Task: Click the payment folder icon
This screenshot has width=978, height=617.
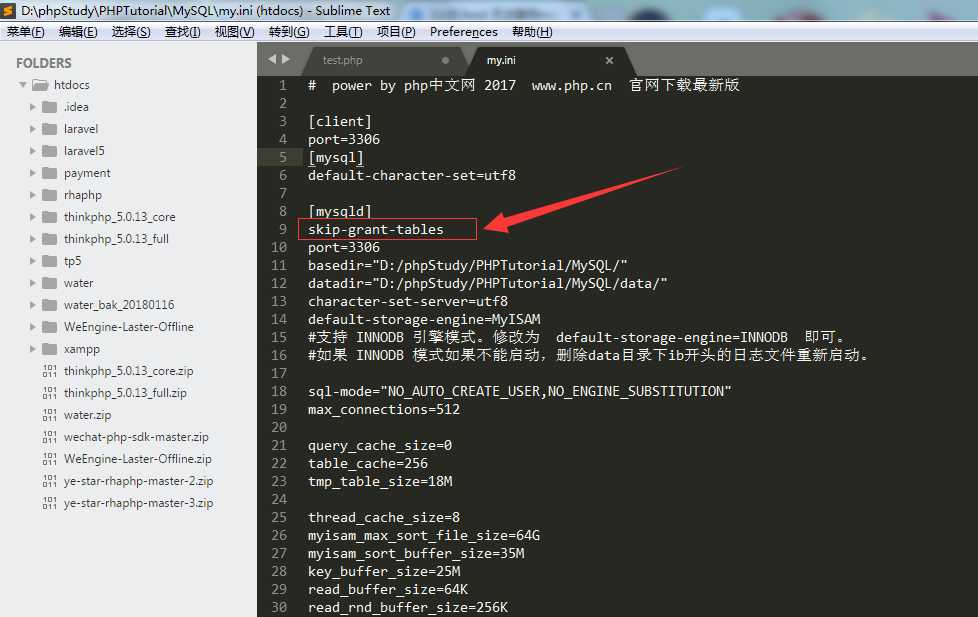Action: [50, 173]
